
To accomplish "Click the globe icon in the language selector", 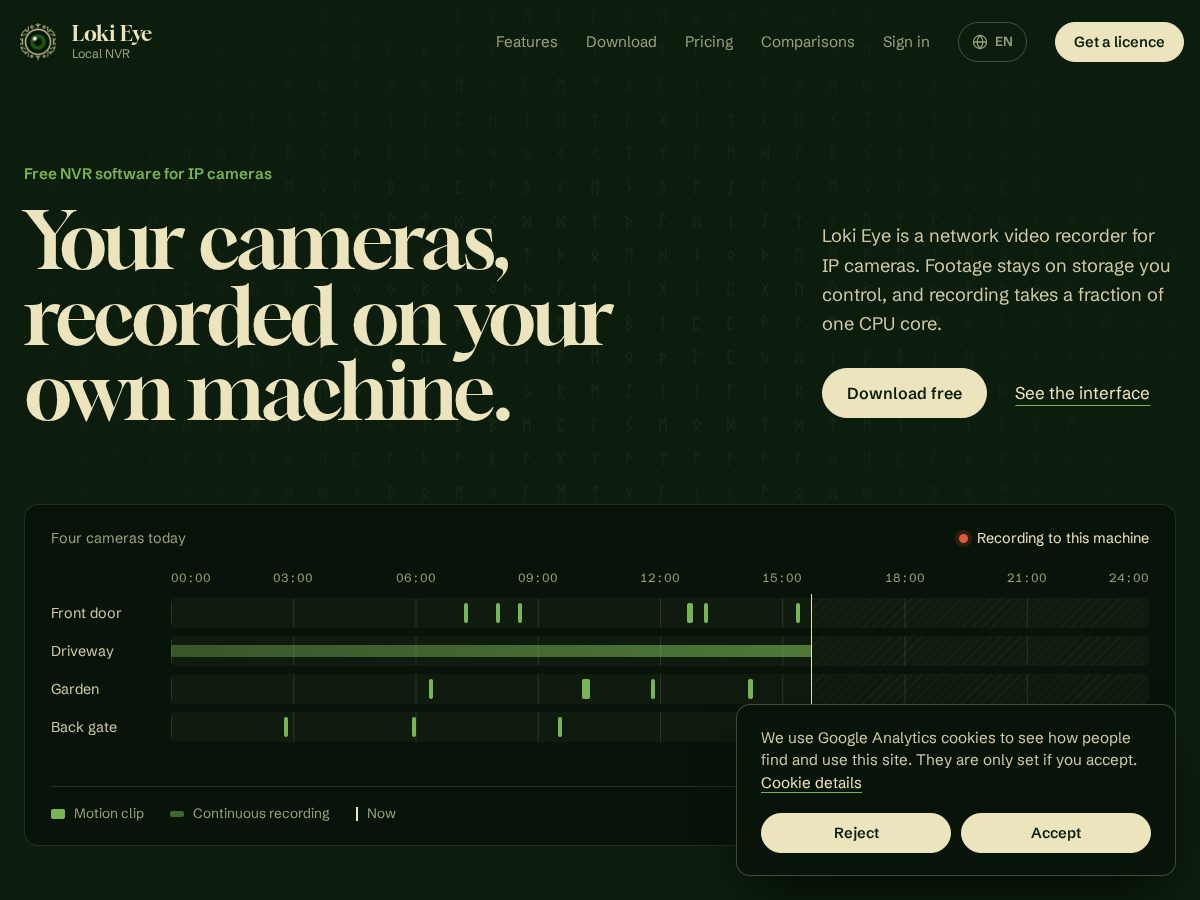I will [980, 42].
